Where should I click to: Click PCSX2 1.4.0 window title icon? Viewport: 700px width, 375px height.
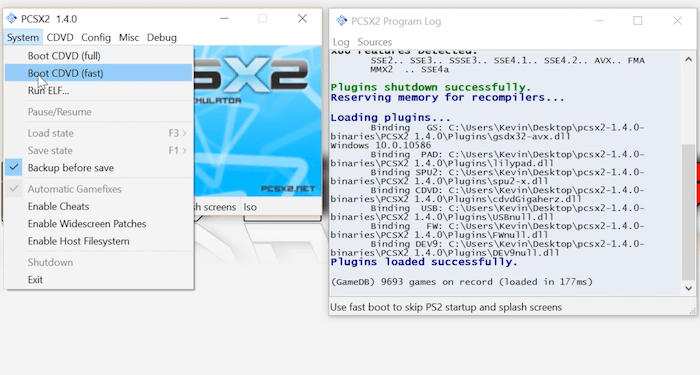point(11,18)
